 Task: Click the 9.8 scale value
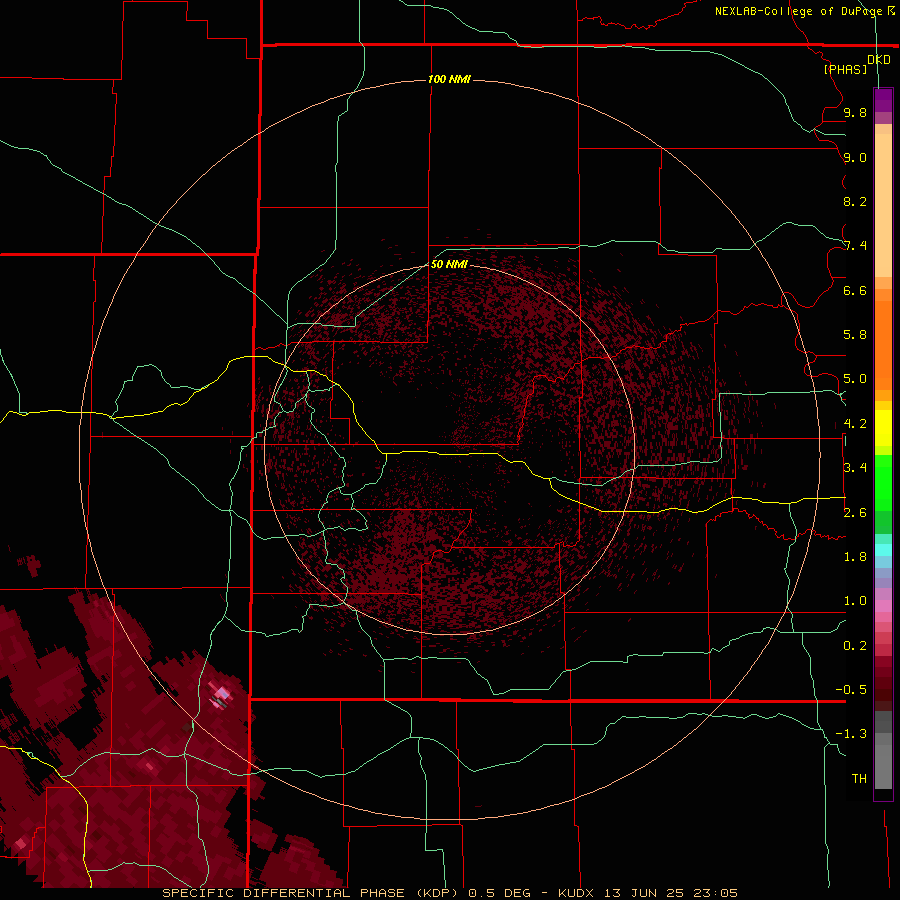tap(855, 112)
